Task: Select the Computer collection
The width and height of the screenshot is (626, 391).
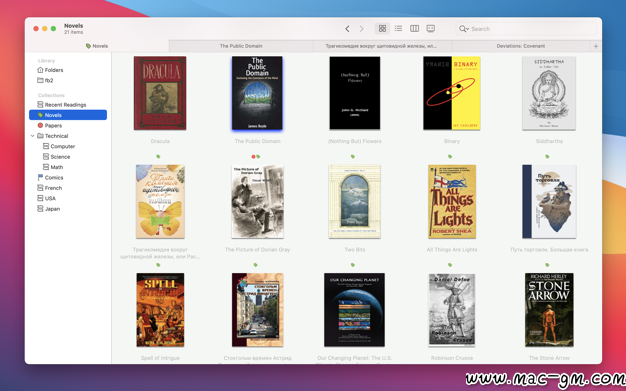Action: pos(59,146)
